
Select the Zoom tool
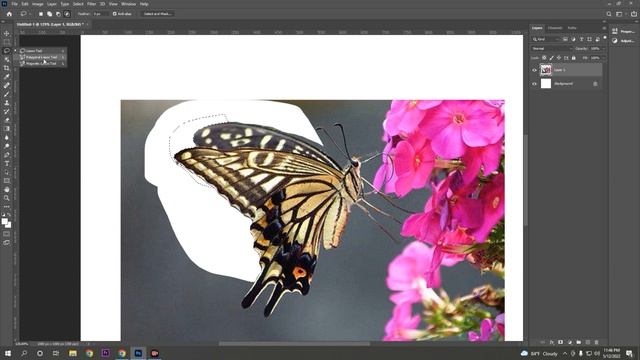coord(7,198)
